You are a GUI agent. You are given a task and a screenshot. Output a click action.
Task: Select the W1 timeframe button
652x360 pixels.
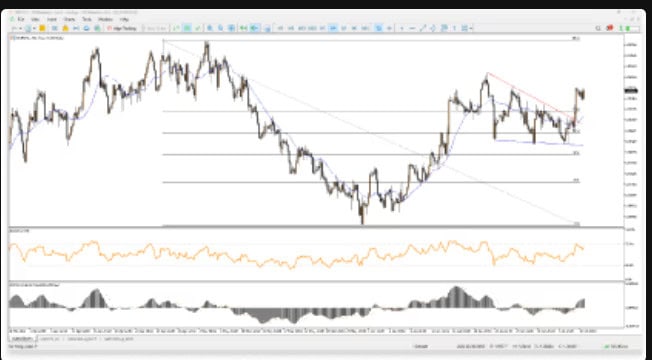click(354, 28)
